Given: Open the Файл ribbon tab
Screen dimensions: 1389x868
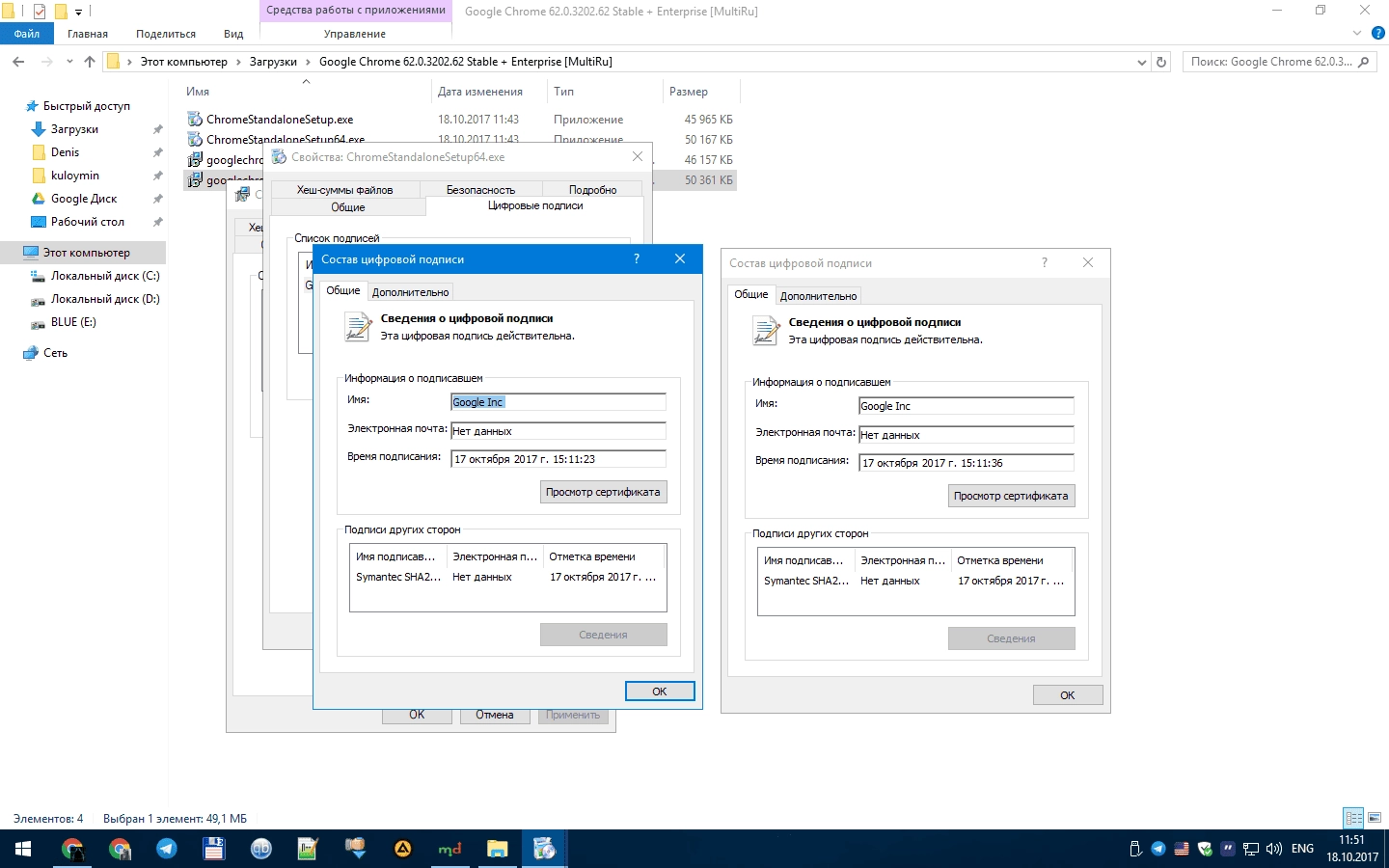Looking at the screenshot, I should click(27, 34).
